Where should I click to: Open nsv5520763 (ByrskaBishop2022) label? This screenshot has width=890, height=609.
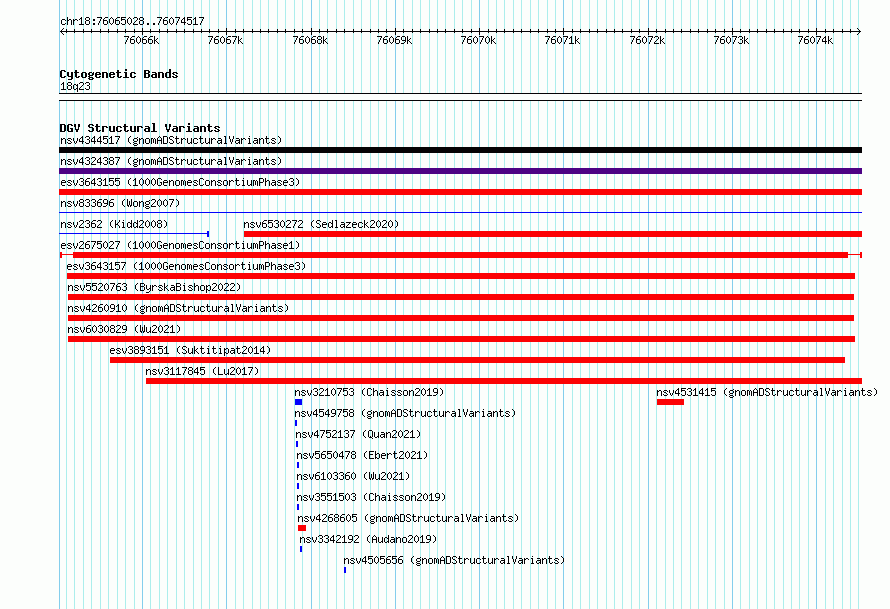coord(154,287)
